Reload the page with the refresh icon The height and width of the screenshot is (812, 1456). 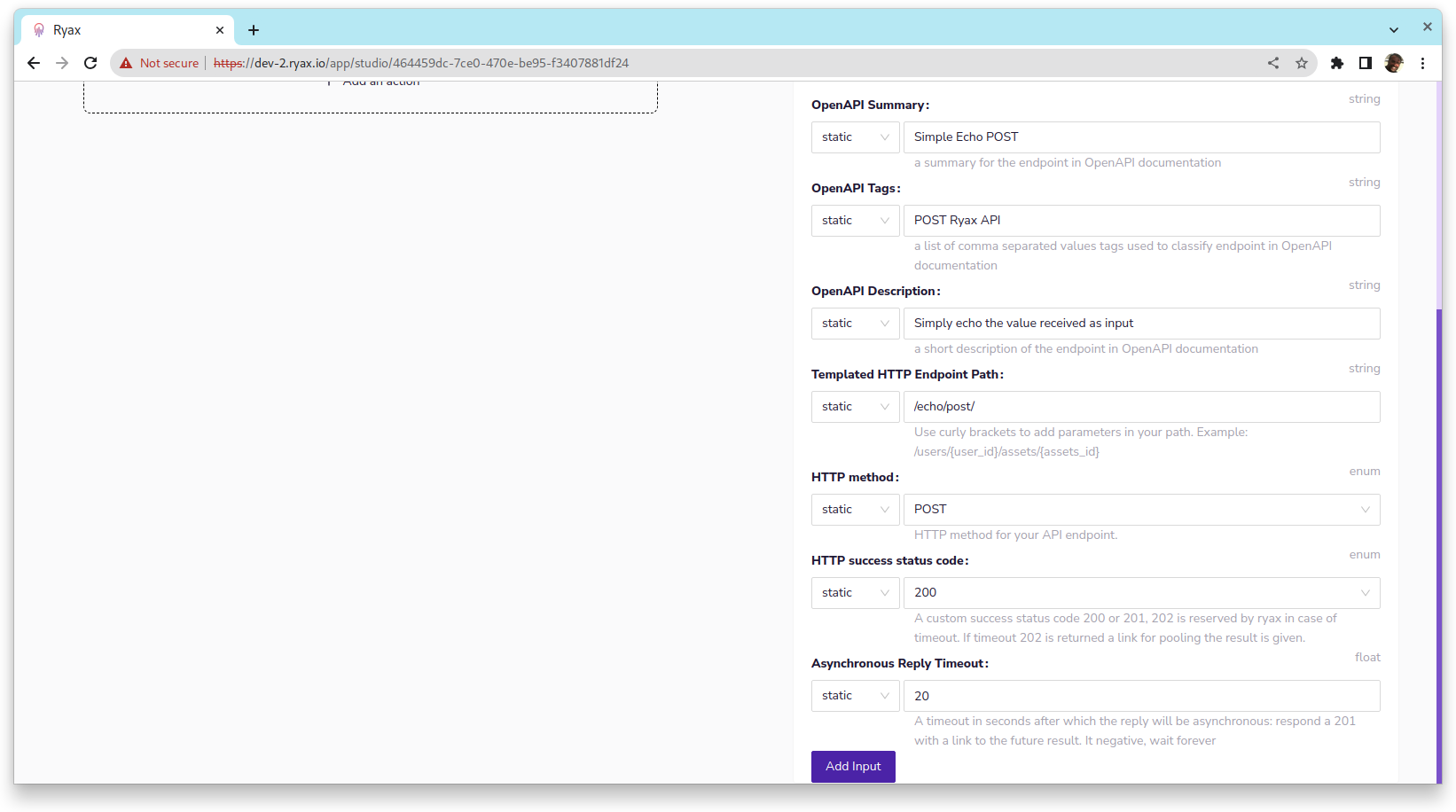pos(90,63)
